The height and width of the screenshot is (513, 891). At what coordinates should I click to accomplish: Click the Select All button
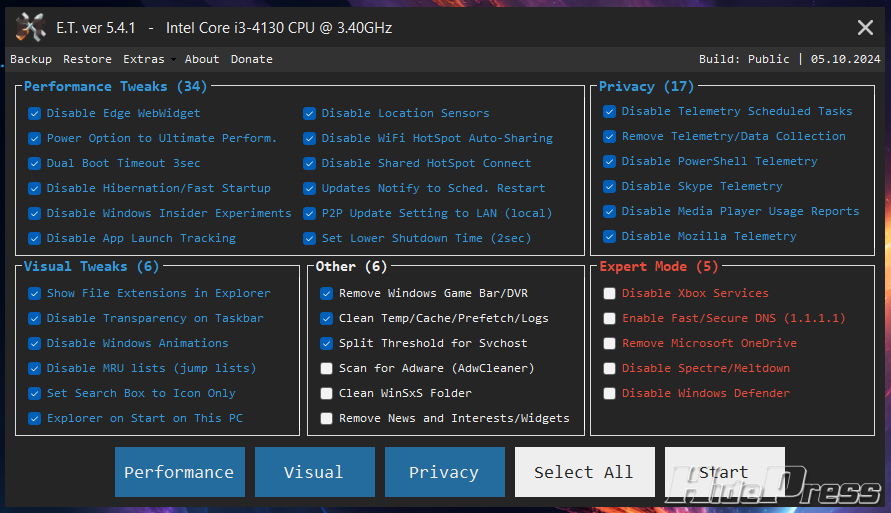(584, 472)
